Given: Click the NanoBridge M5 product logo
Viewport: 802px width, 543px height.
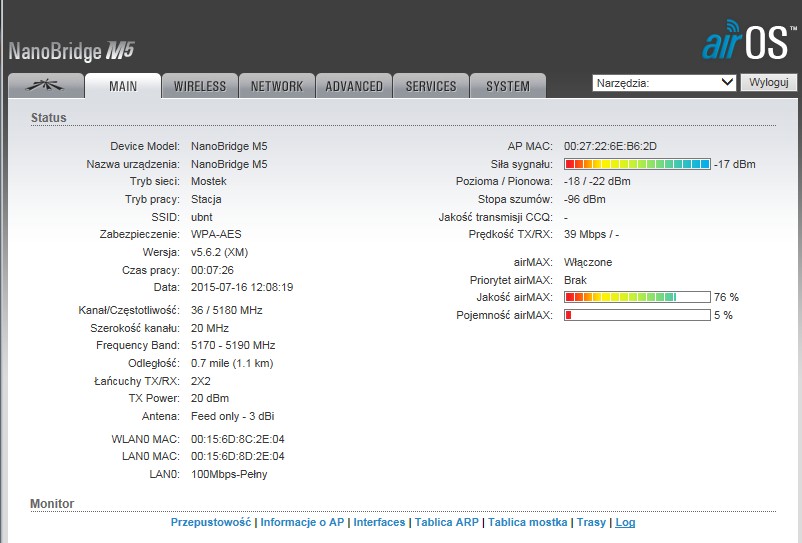Looking at the screenshot, I should pyautogui.click(x=72, y=51).
